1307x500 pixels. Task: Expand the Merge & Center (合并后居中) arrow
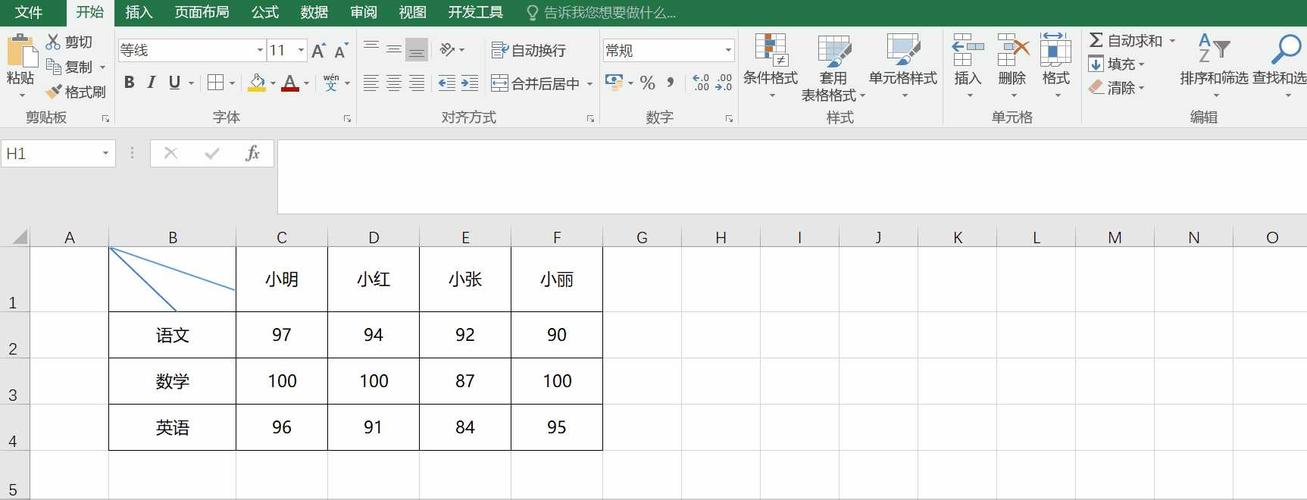[590, 84]
